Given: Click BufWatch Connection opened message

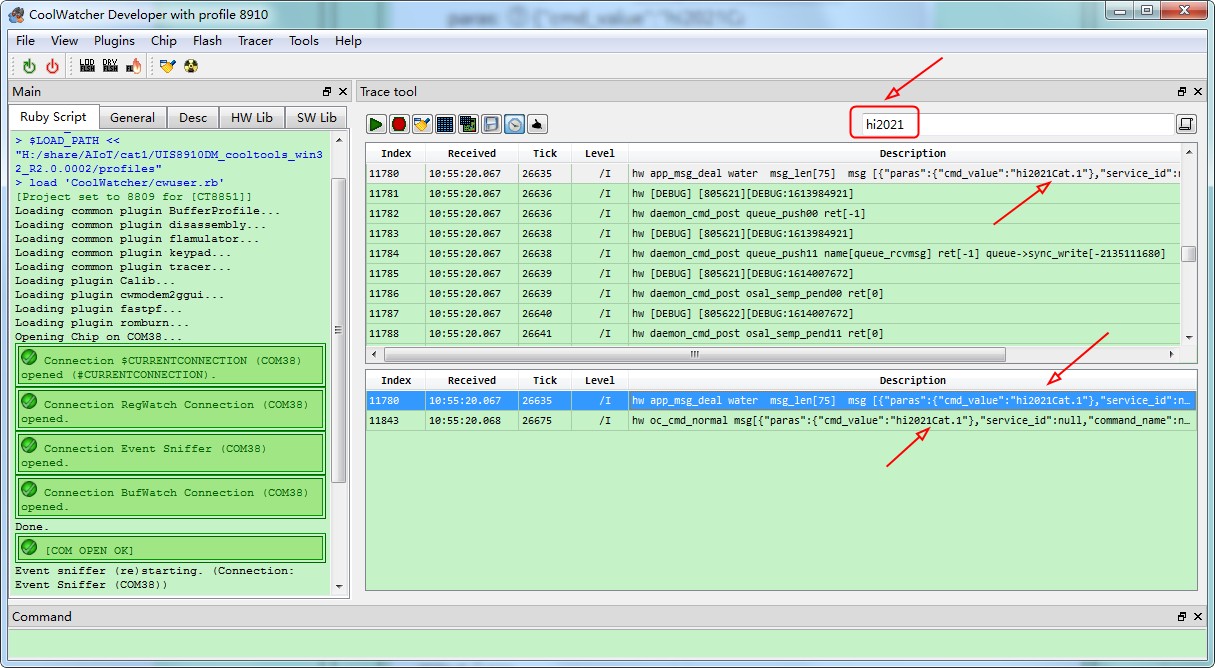Looking at the screenshot, I should [170, 498].
